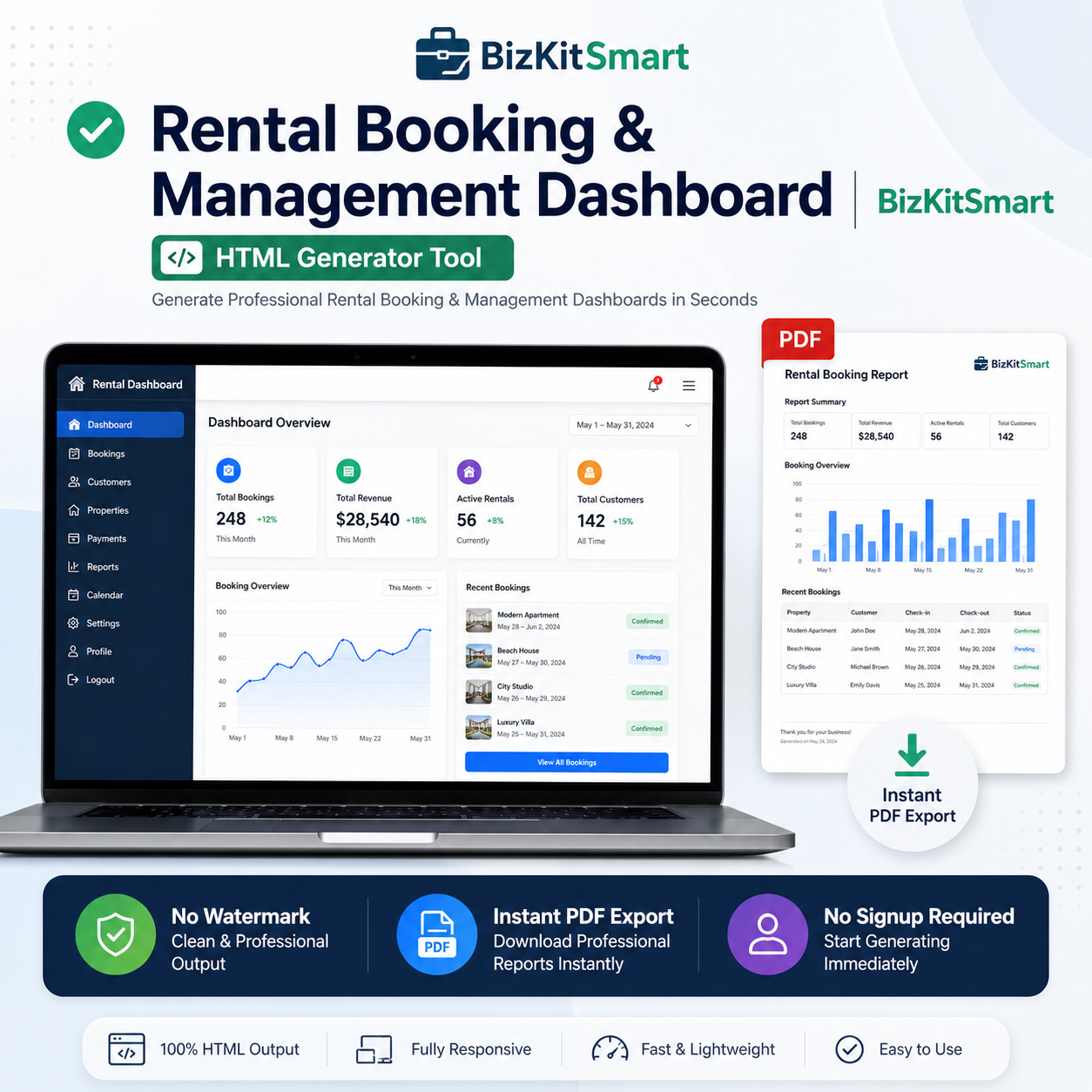The image size is (1092, 1092).
Task: Select the Luxury Villa thumbnail
Action: [479, 727]
